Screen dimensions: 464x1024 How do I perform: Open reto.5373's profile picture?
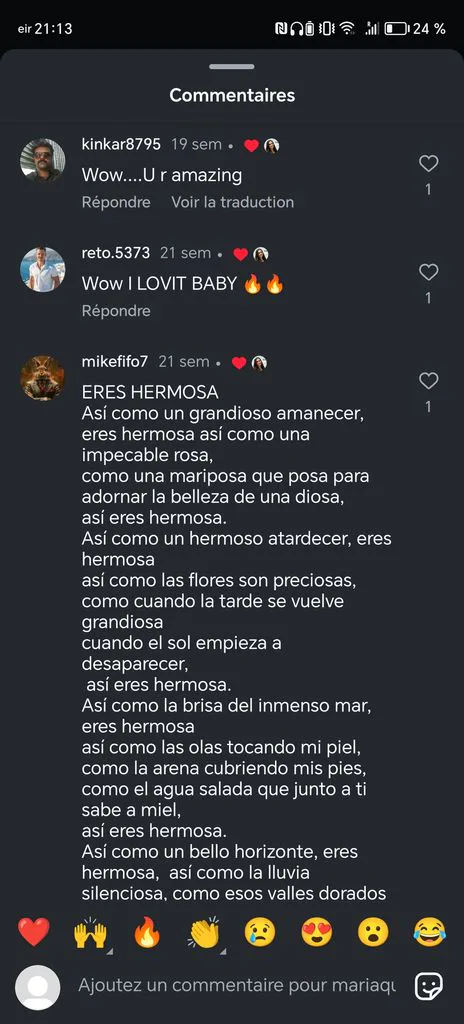42,269
